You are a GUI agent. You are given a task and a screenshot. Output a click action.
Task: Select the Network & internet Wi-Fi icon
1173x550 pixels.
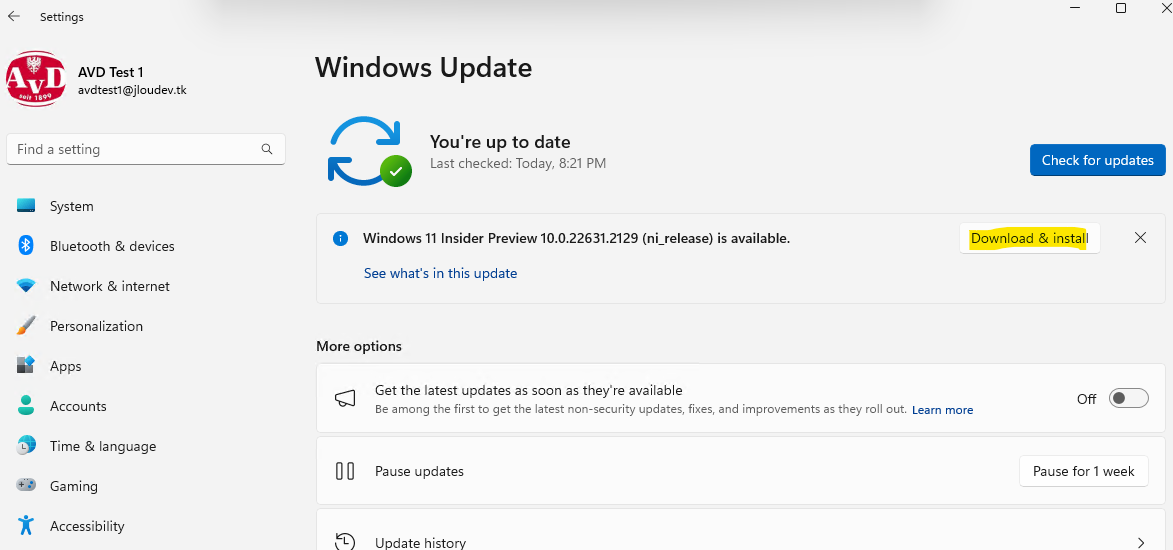click(26, 286)
